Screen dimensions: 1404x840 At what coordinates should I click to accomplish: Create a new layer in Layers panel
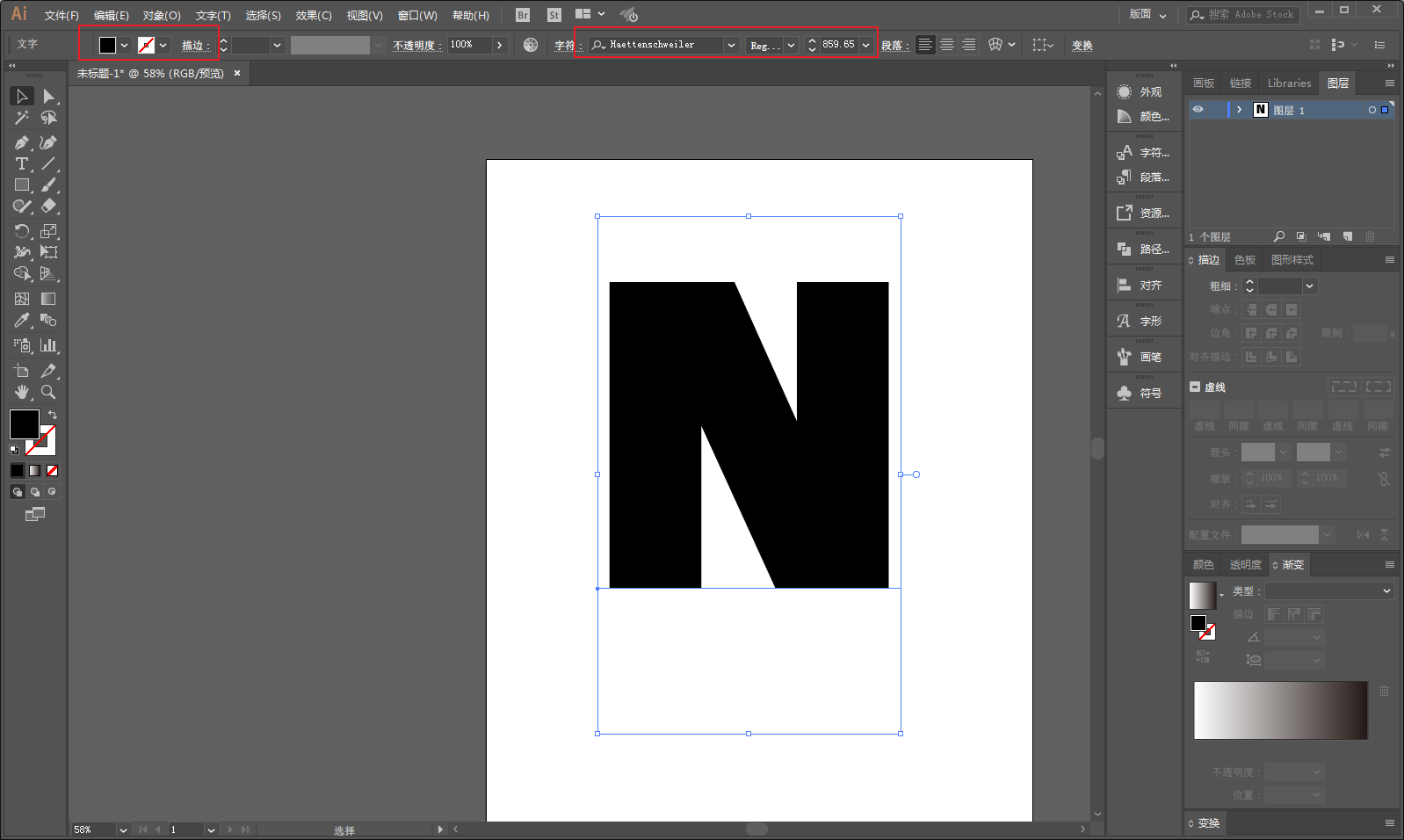click(1348, 236)
